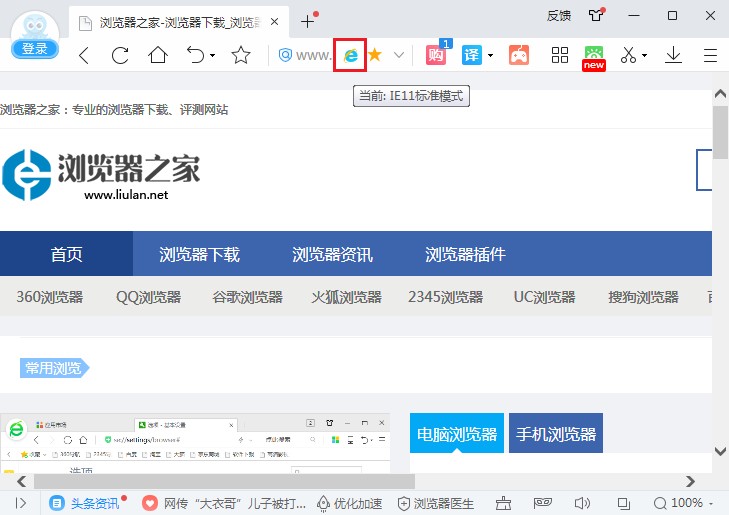Screen dimensions: 729x515
Task: Select the 首页 navigation tab
Action: point(66,254)
